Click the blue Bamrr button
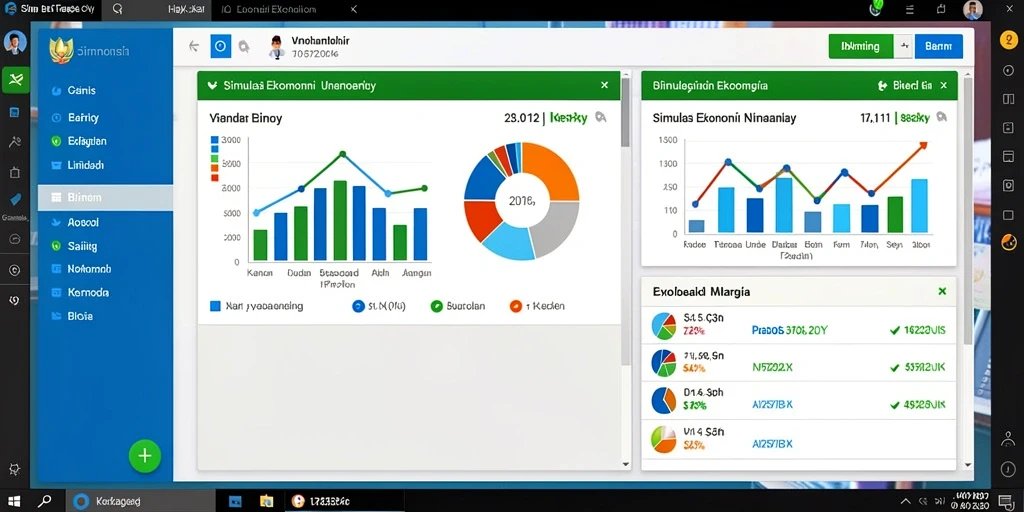Viewport: 1024px width, 512px height. (x=938, y=46)
